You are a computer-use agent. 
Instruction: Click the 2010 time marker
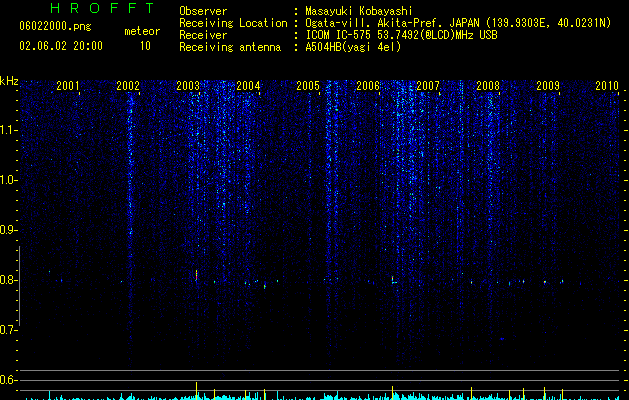point(607,85)
